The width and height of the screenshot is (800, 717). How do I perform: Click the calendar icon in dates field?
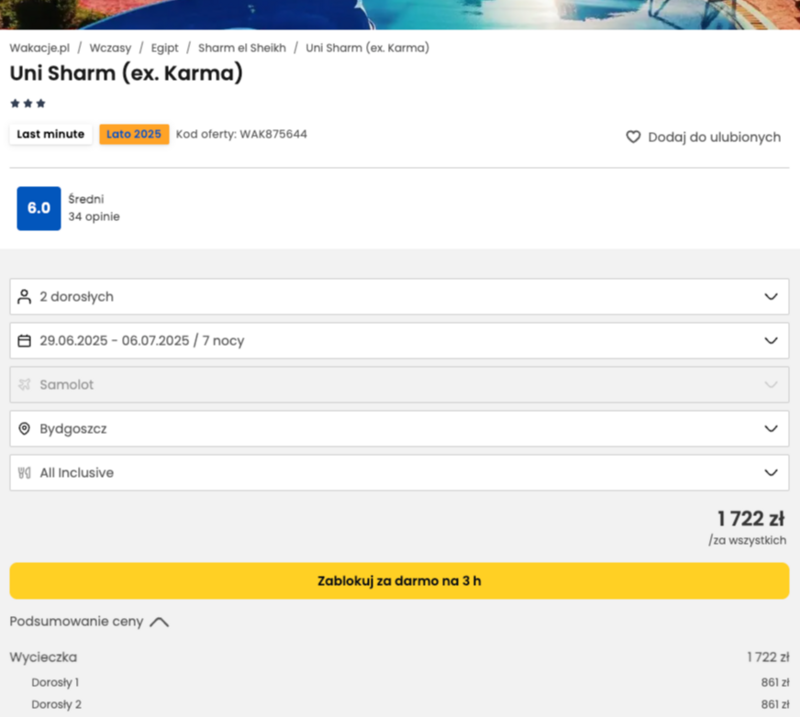(x=24, y=340)
